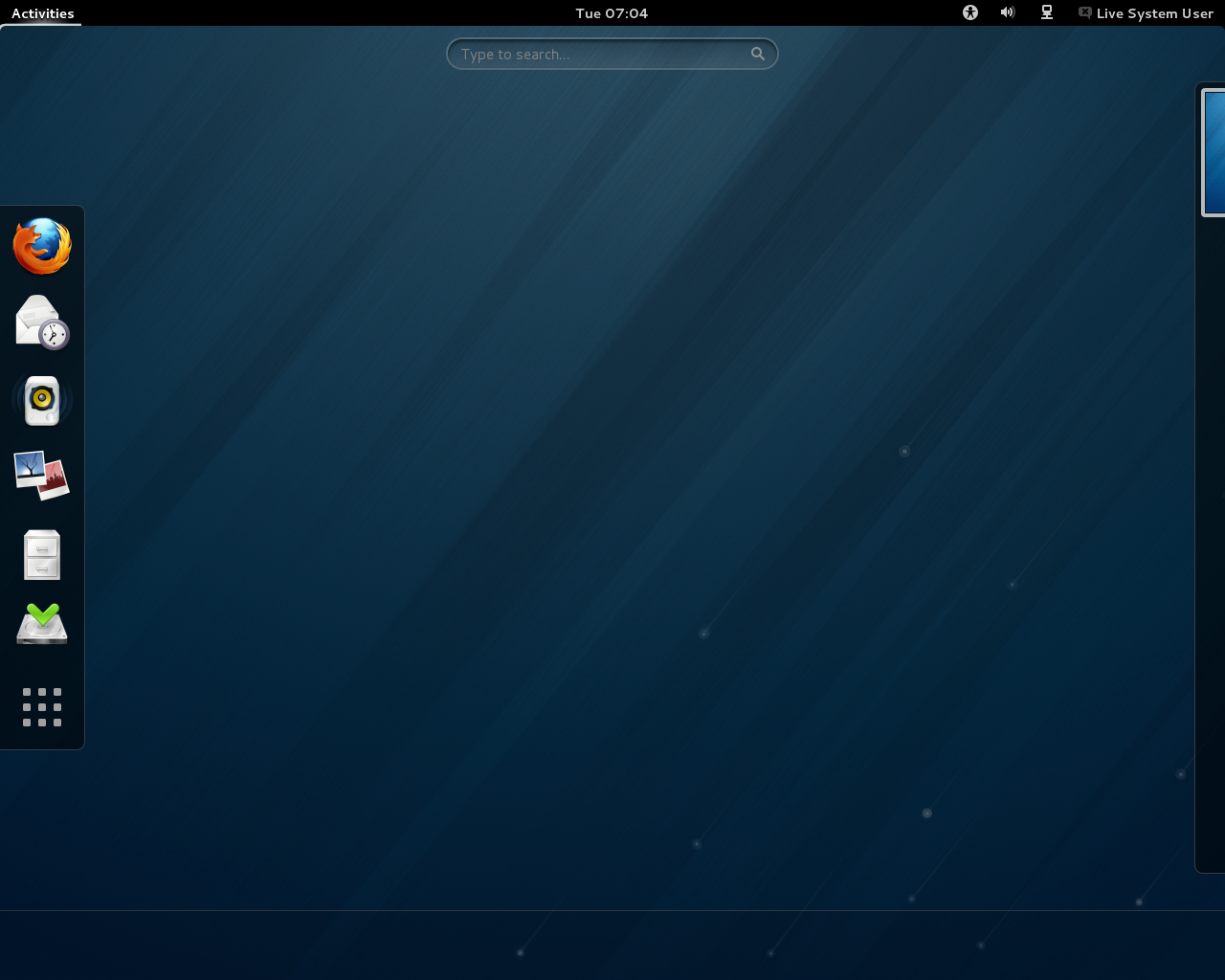
Task: Open the clock and calendar menu
Action: pos(612,12)
